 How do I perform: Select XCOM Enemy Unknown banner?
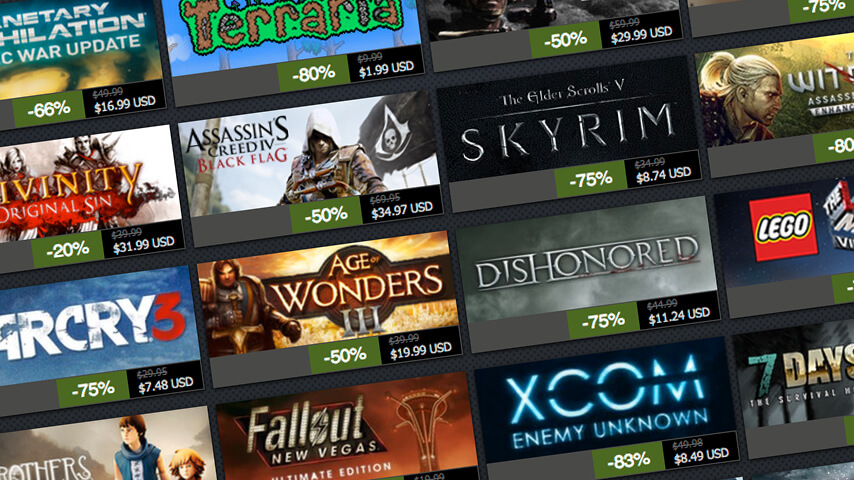pos(606,402)
